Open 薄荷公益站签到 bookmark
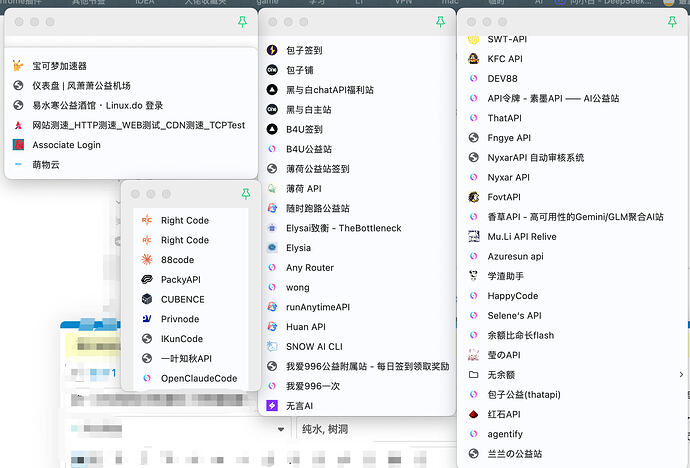The height and width of the screenshot is (468, 690). [x=318, y=169]
